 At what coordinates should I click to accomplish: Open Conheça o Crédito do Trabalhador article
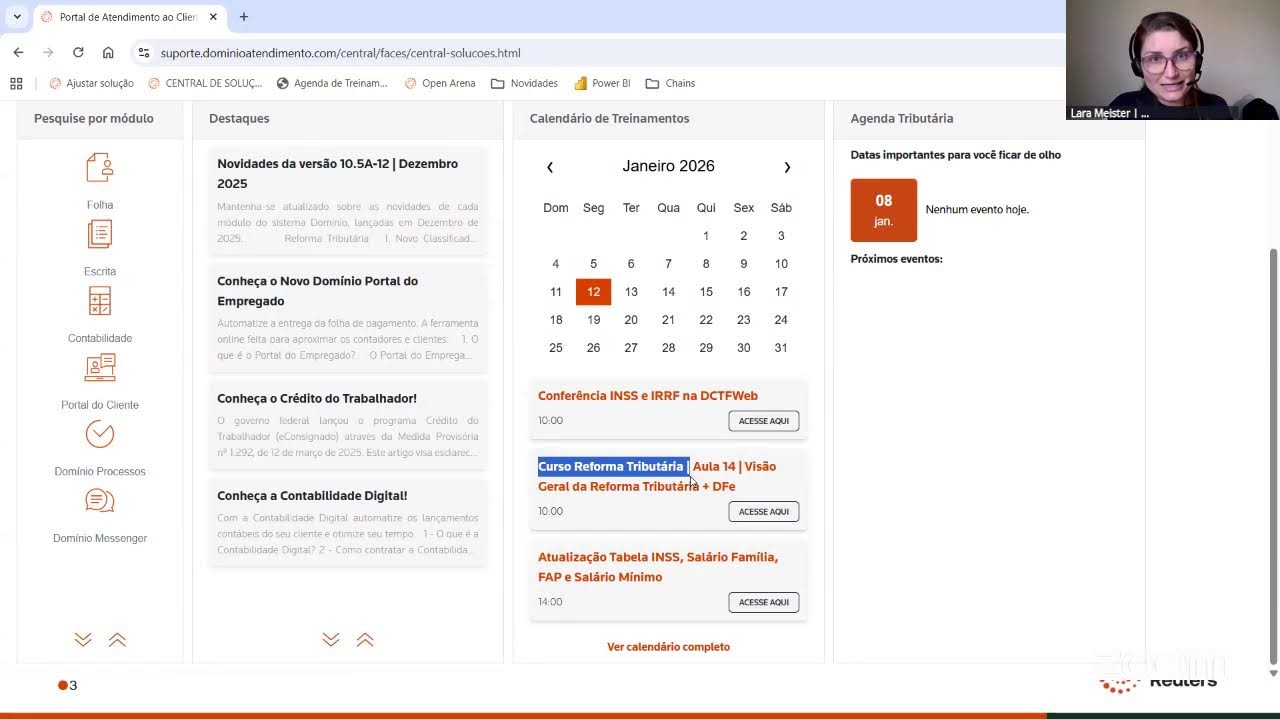point(317,398)
